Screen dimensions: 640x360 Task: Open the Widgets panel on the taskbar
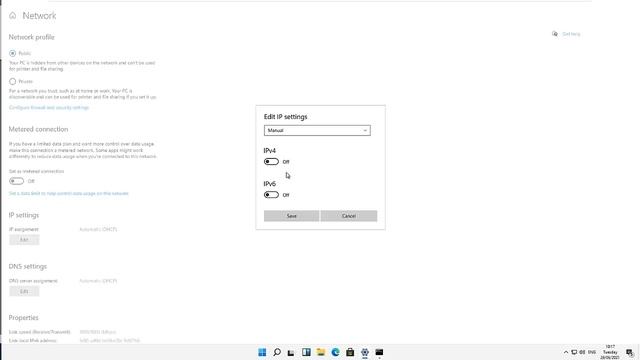(306, 352)
